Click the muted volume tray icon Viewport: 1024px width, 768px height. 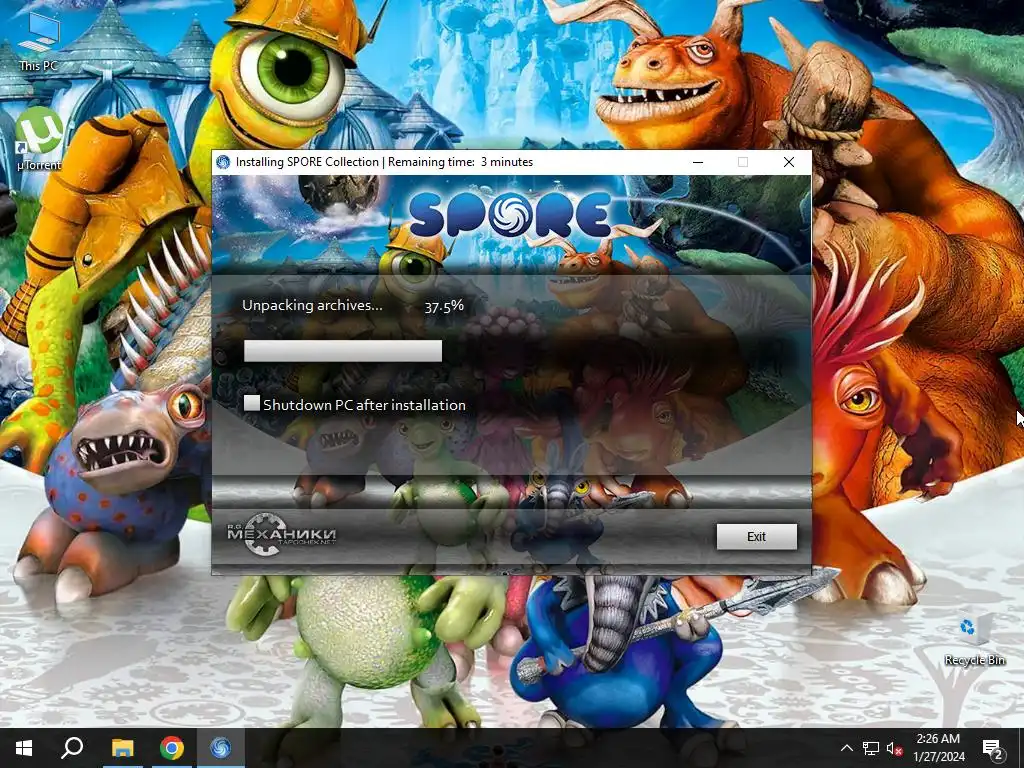(x=895, y=748)
